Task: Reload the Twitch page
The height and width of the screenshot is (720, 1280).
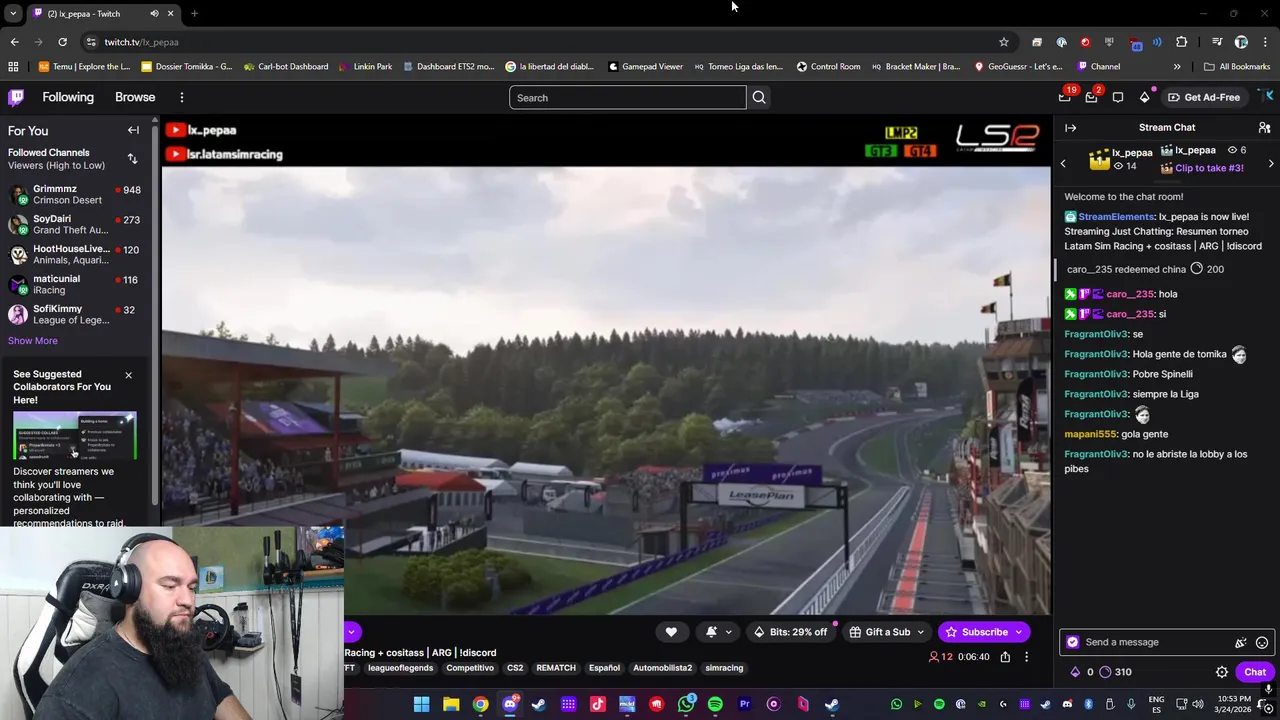Action: pos(62,42)
